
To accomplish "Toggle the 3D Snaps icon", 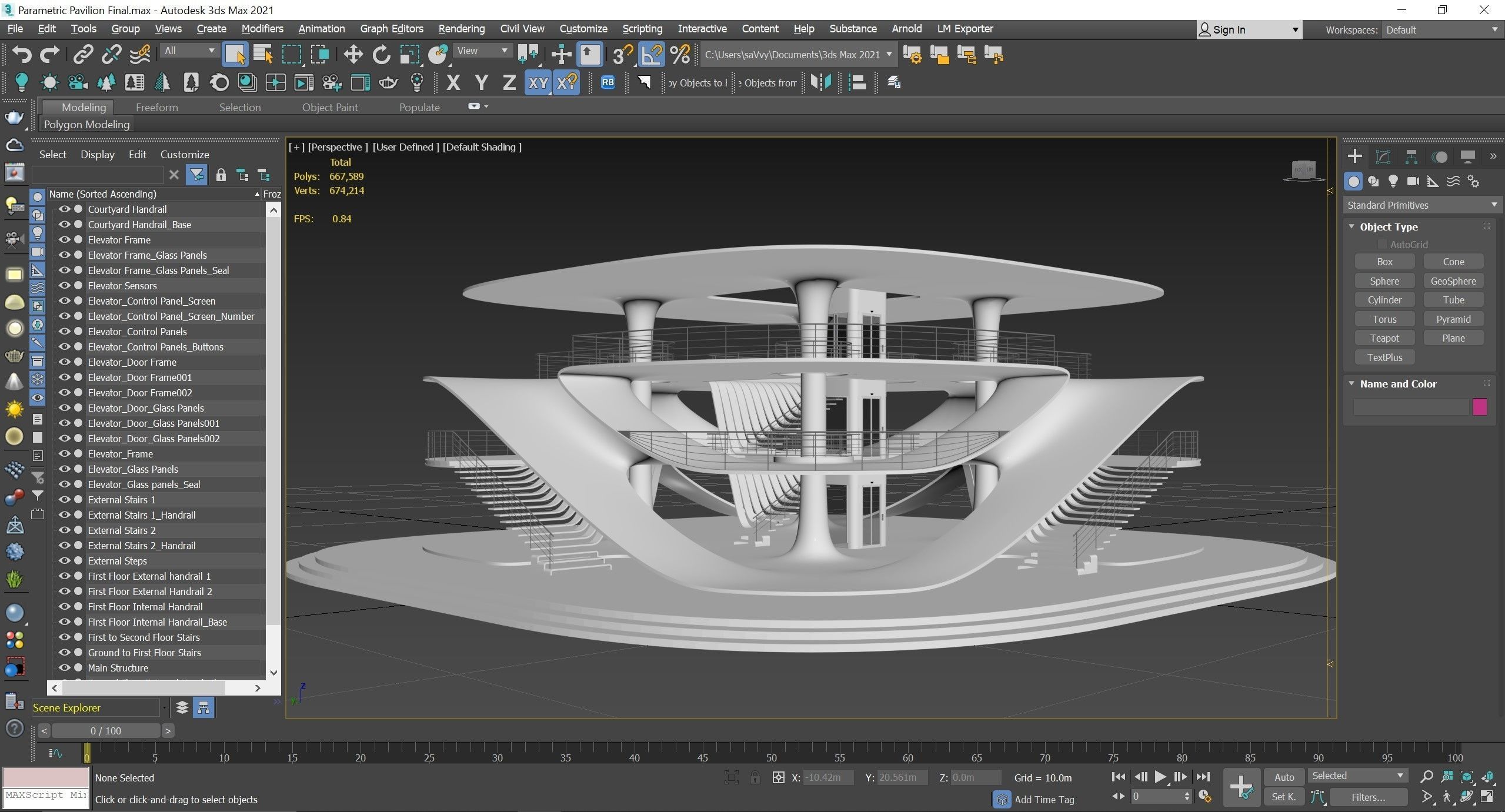I will tap(623, 55).
